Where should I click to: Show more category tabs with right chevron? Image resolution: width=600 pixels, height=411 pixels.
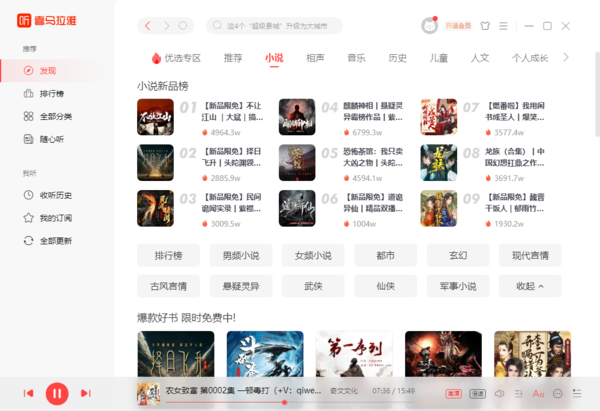566,57
